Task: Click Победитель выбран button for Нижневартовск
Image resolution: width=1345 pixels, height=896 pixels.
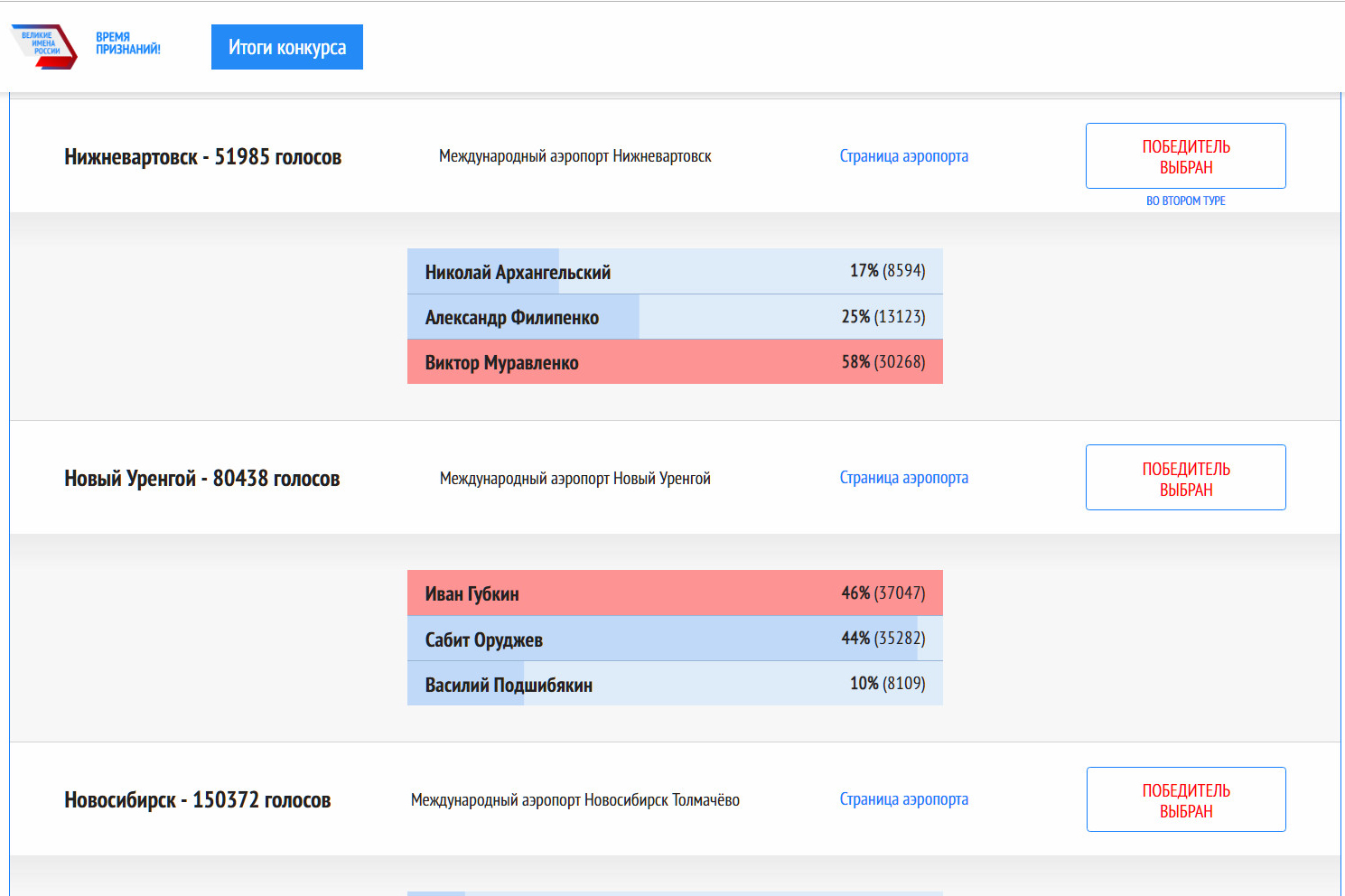Action: [x=1185, y=156]
